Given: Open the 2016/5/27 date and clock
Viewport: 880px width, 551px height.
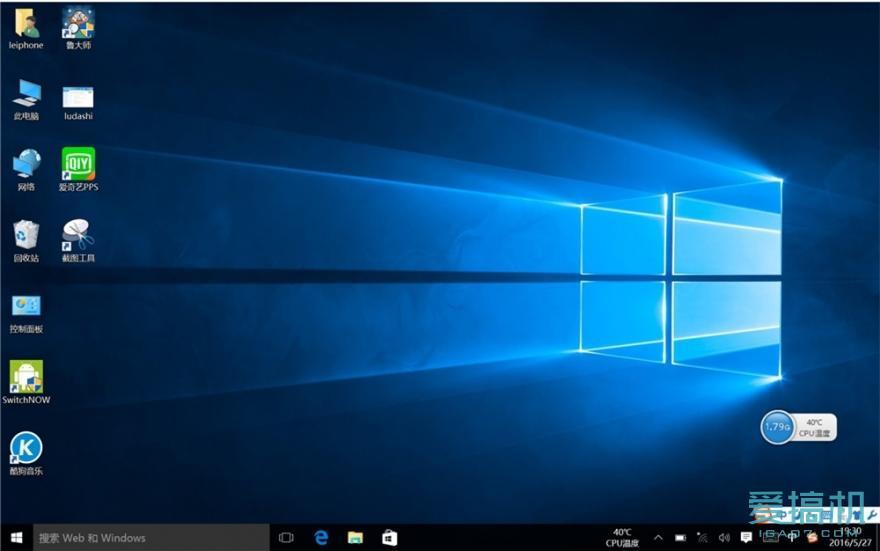Looking at the screenshot, I should (x=850, y=538).
